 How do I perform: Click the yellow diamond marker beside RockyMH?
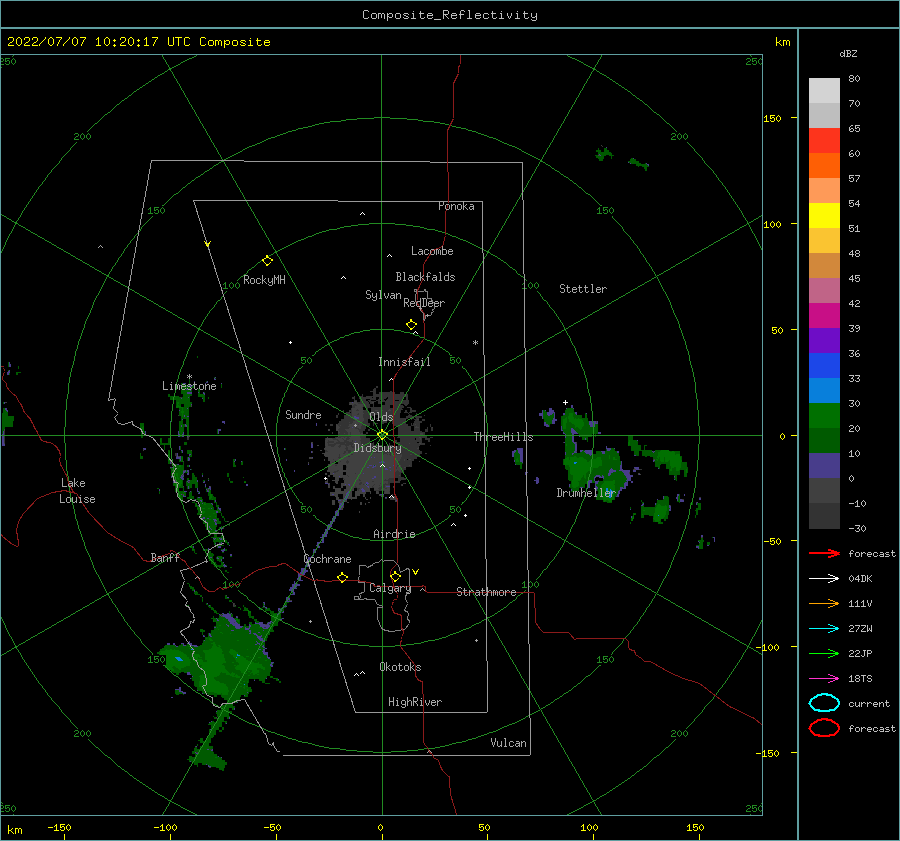pos(267,261)
